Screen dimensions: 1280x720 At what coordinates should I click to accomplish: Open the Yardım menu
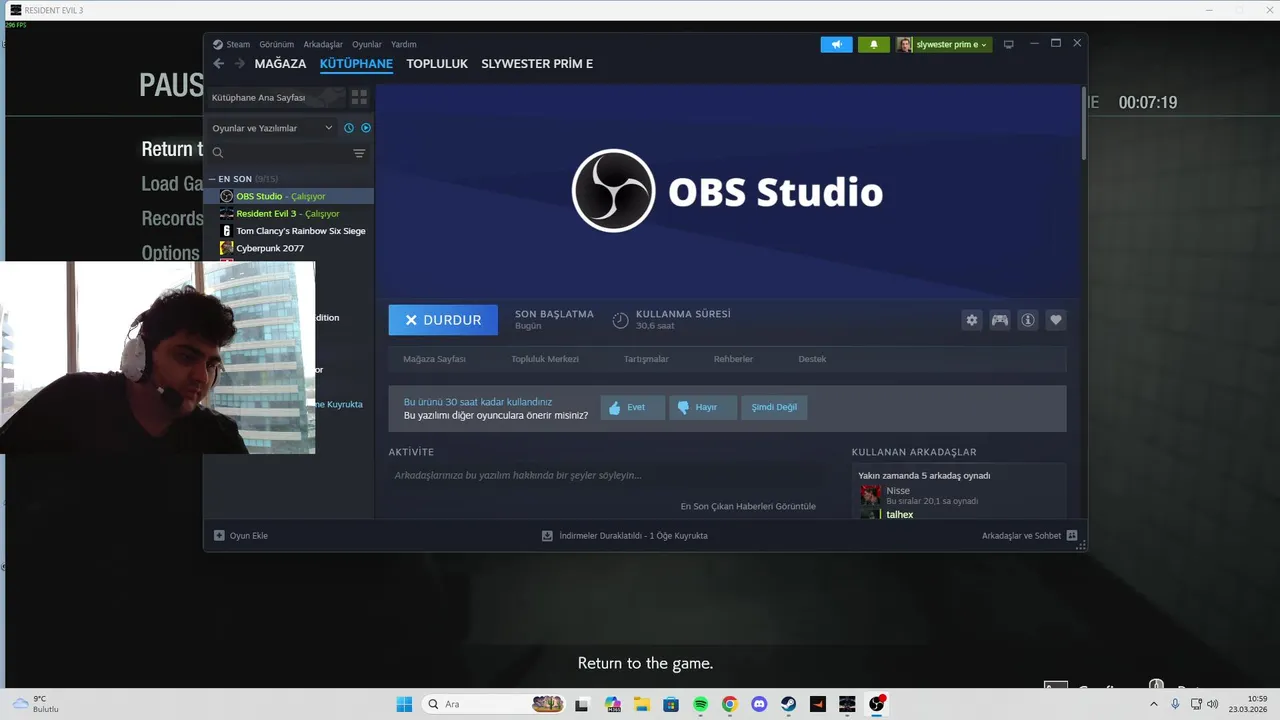404,44
